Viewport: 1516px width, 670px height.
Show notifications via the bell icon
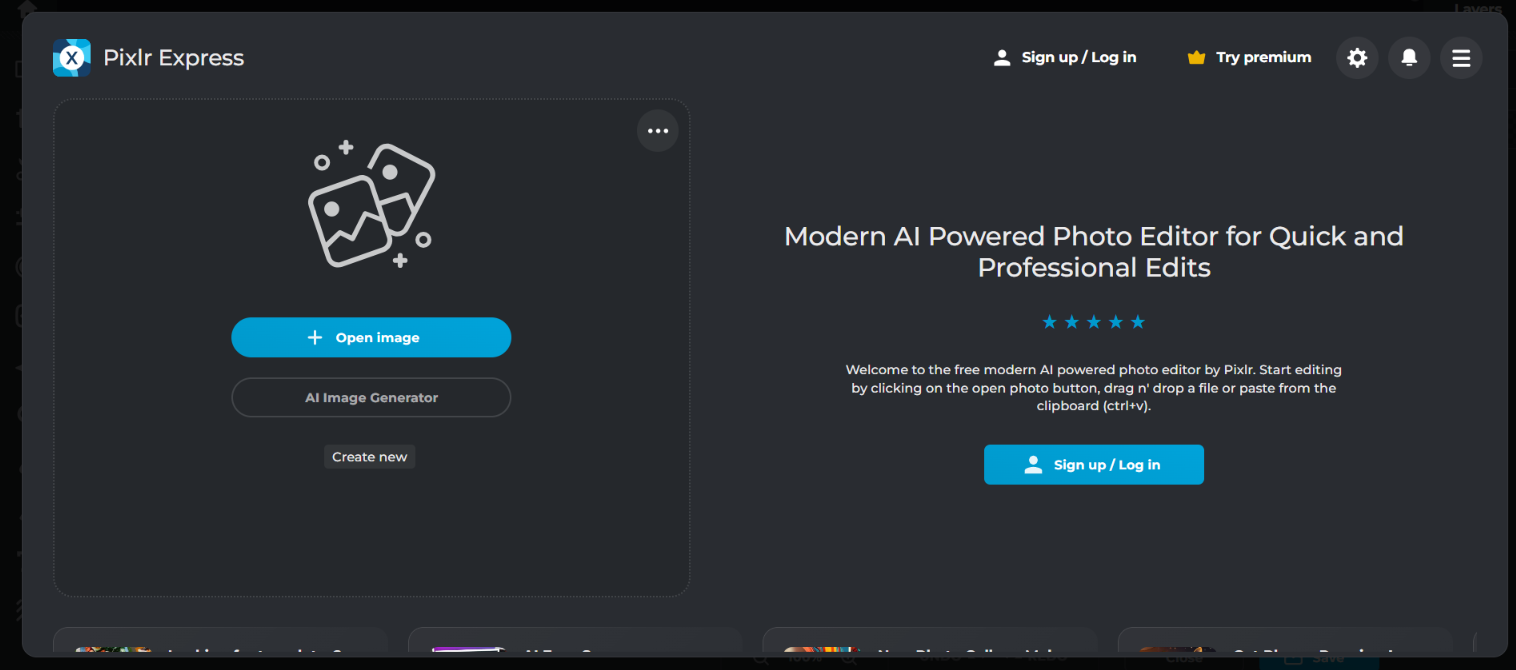1409,58
